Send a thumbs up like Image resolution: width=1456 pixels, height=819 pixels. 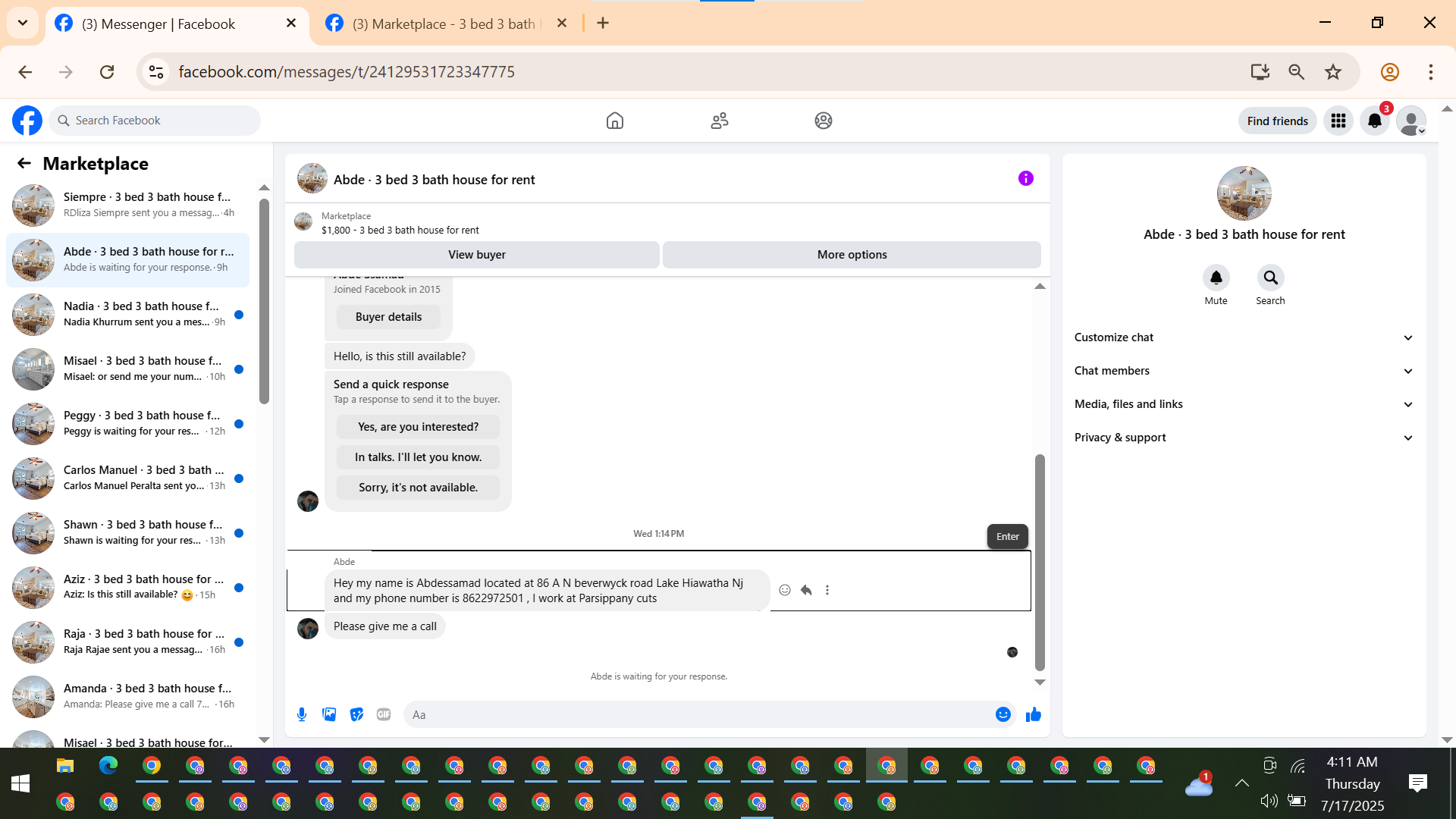(1033, 714)
